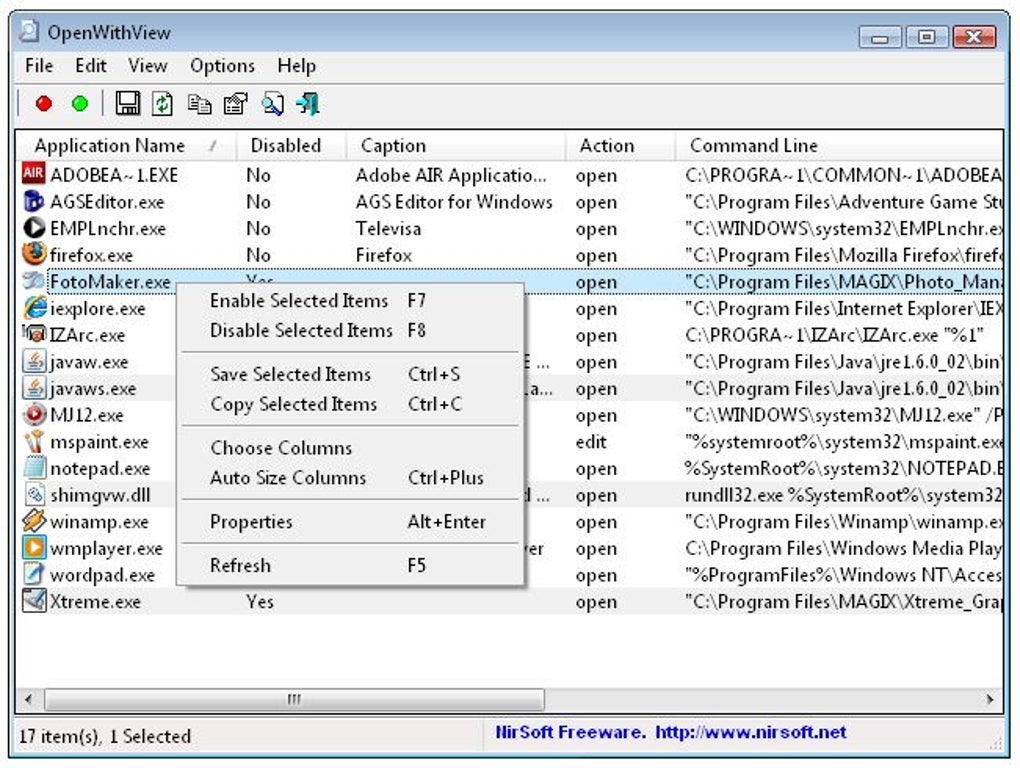Click the IZArc.exe command line cell
The image size is (1020, 768).
pyautogui.click(x=834, y=335)
